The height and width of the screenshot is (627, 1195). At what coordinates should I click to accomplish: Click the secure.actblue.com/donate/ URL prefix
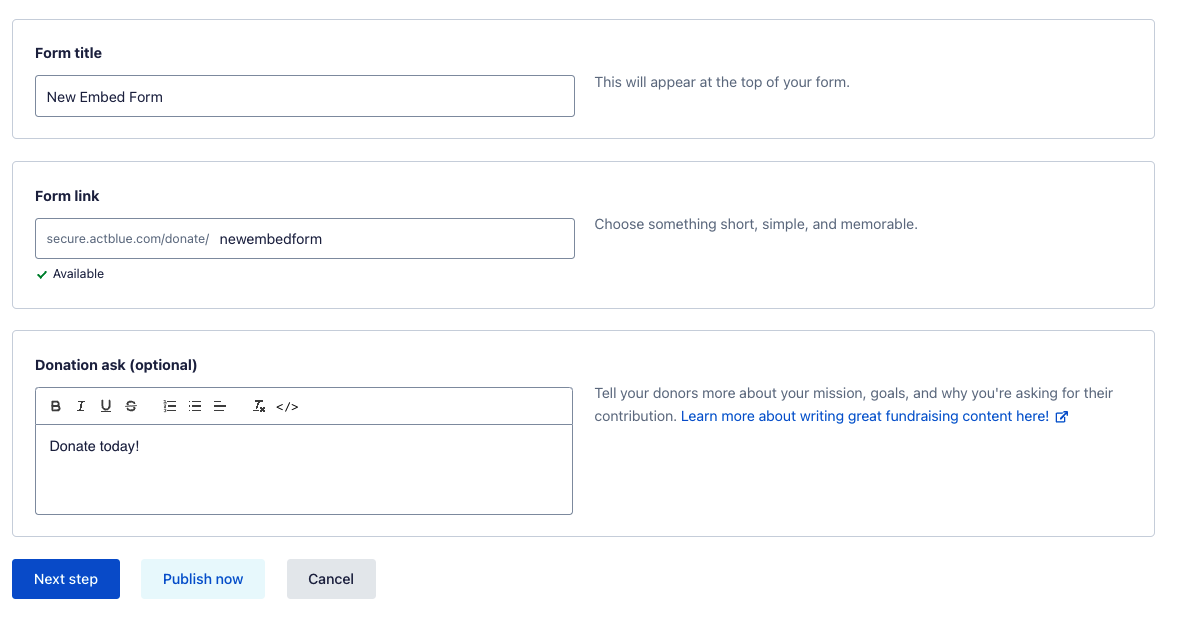point(127,239)
